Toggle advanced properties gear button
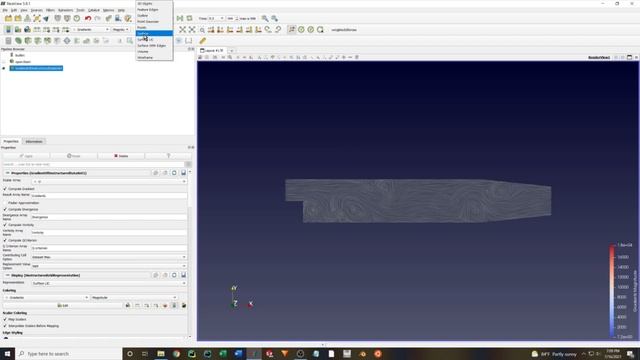The width and height of the screenshot is (640, 360). 188,164
